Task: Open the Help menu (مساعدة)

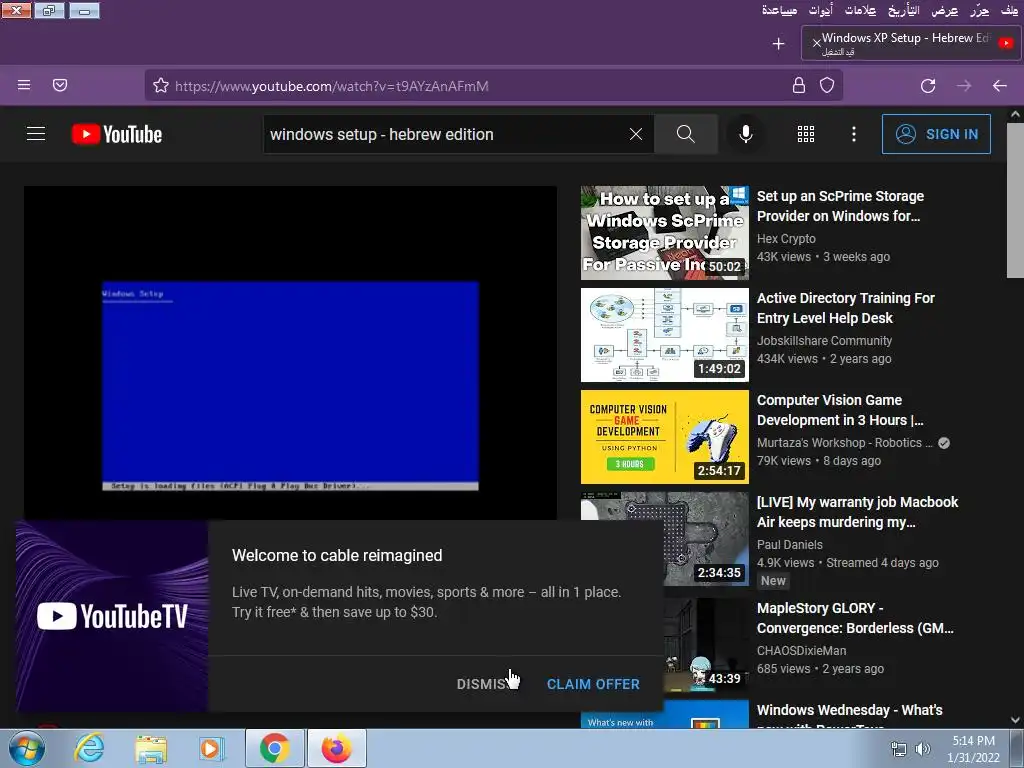Action: [779, 10]
